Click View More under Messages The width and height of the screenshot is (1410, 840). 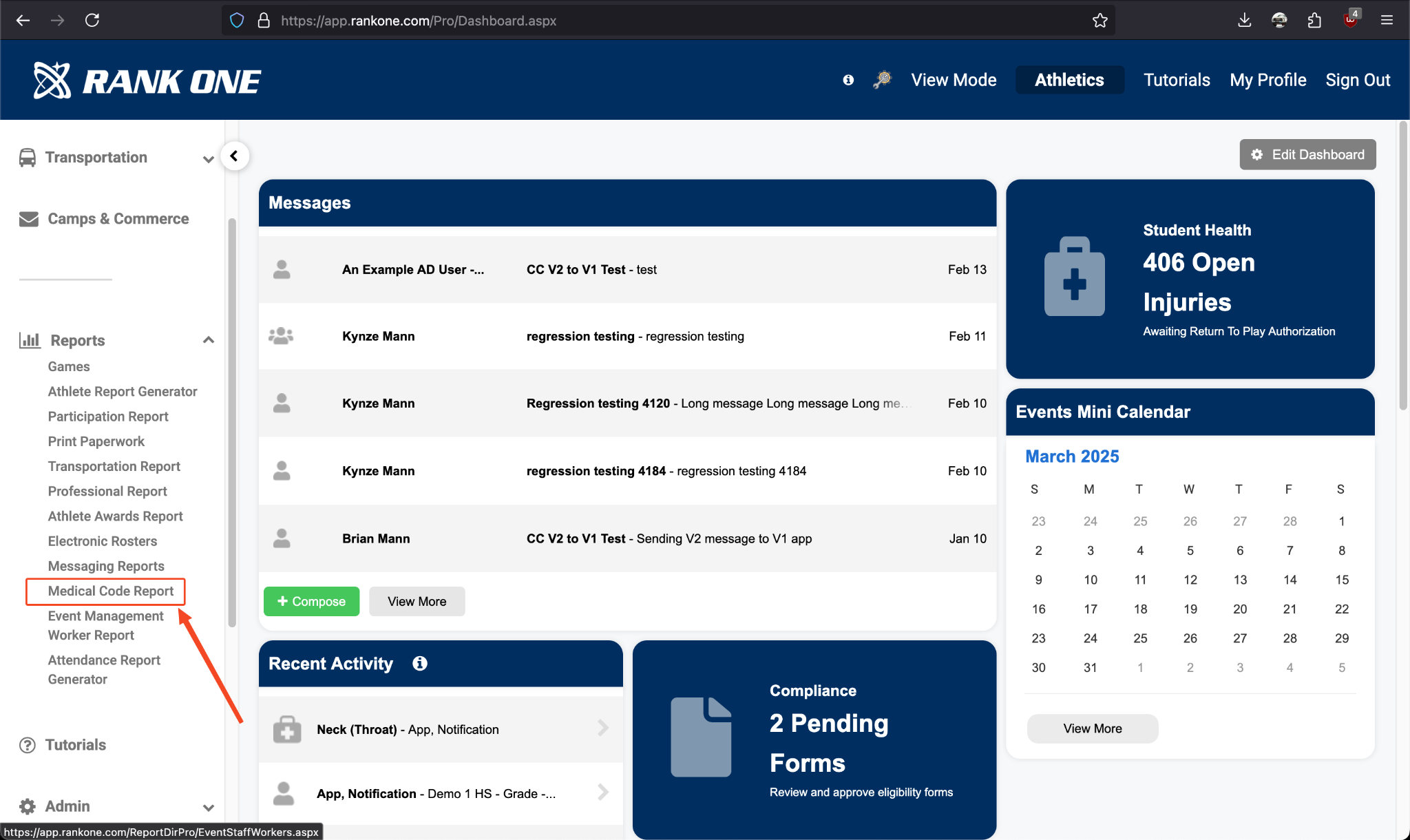417,601
